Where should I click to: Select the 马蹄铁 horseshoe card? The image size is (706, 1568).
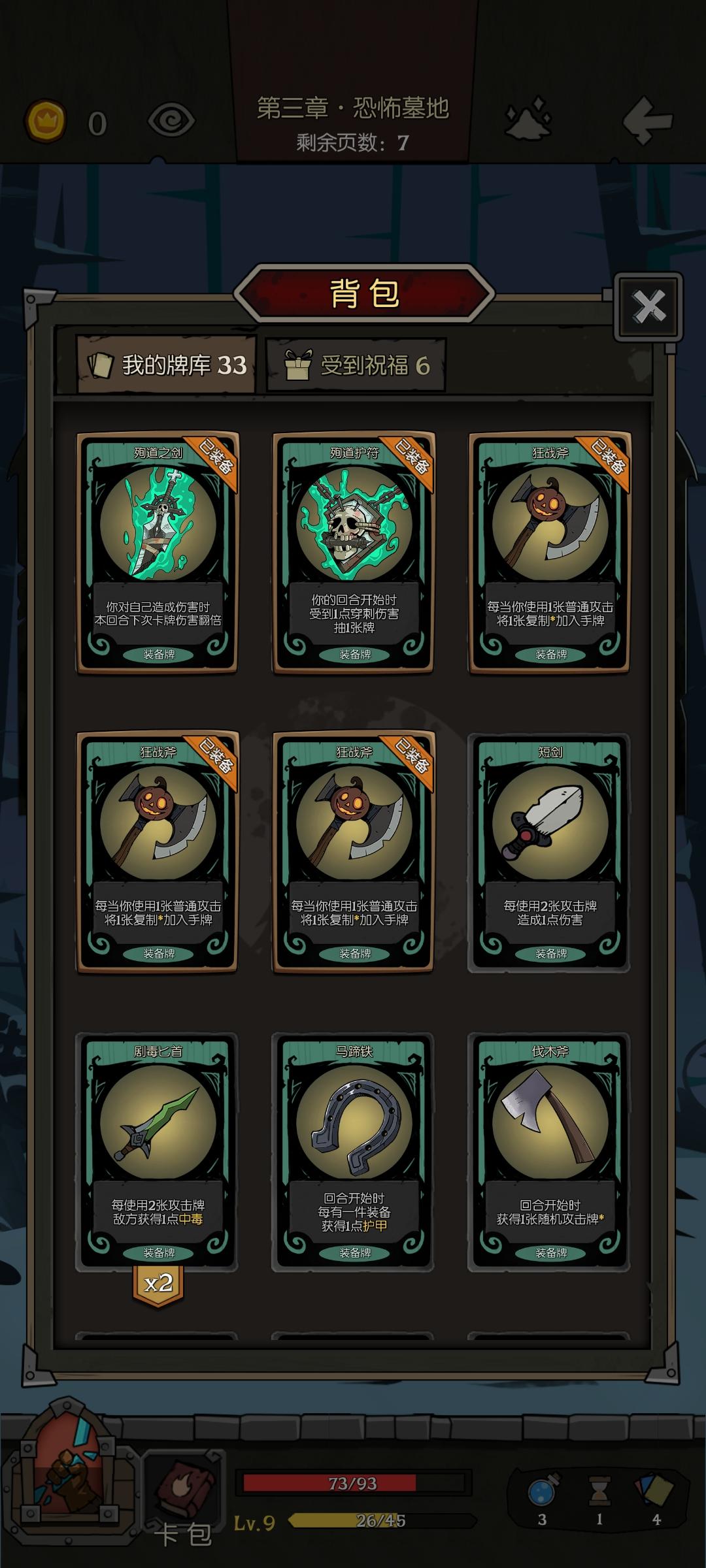(354, 1151)
